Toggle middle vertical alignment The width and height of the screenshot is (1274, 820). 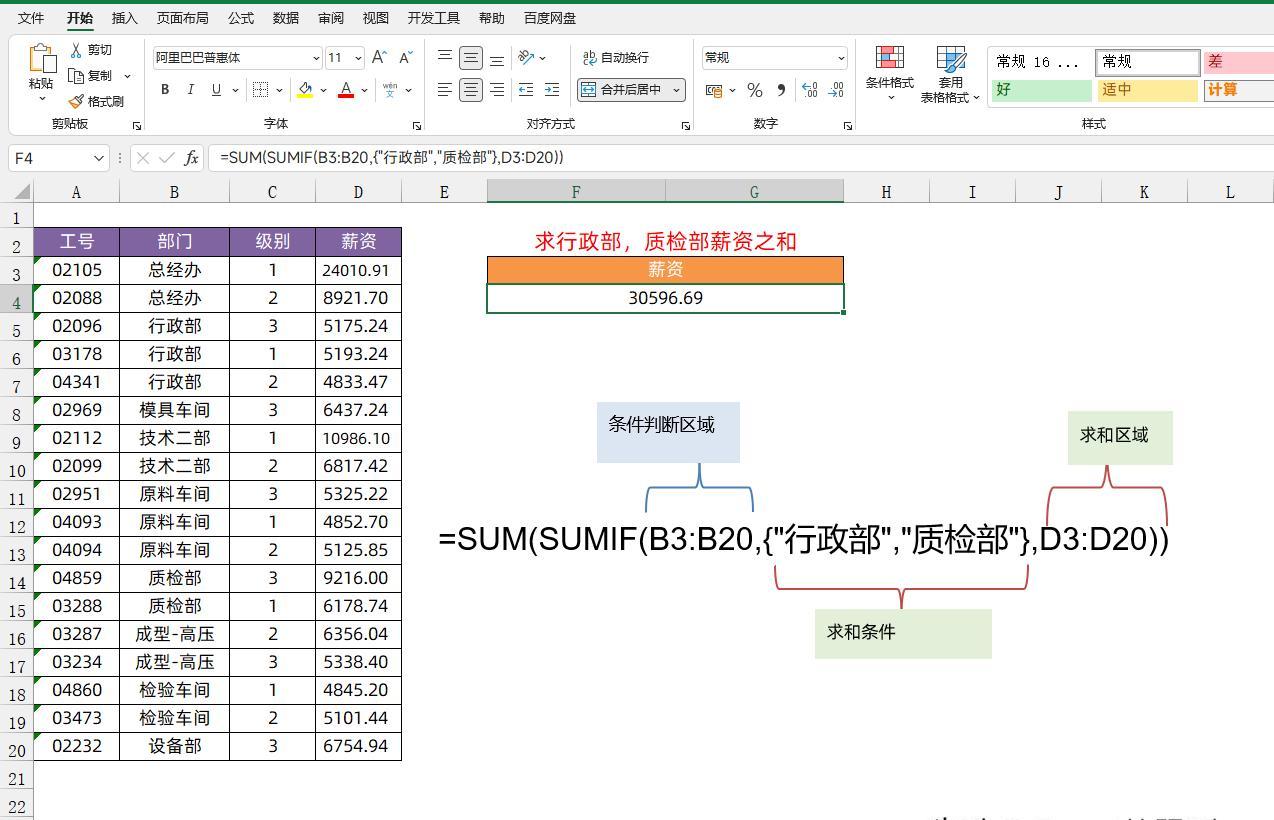click(471, 58)
